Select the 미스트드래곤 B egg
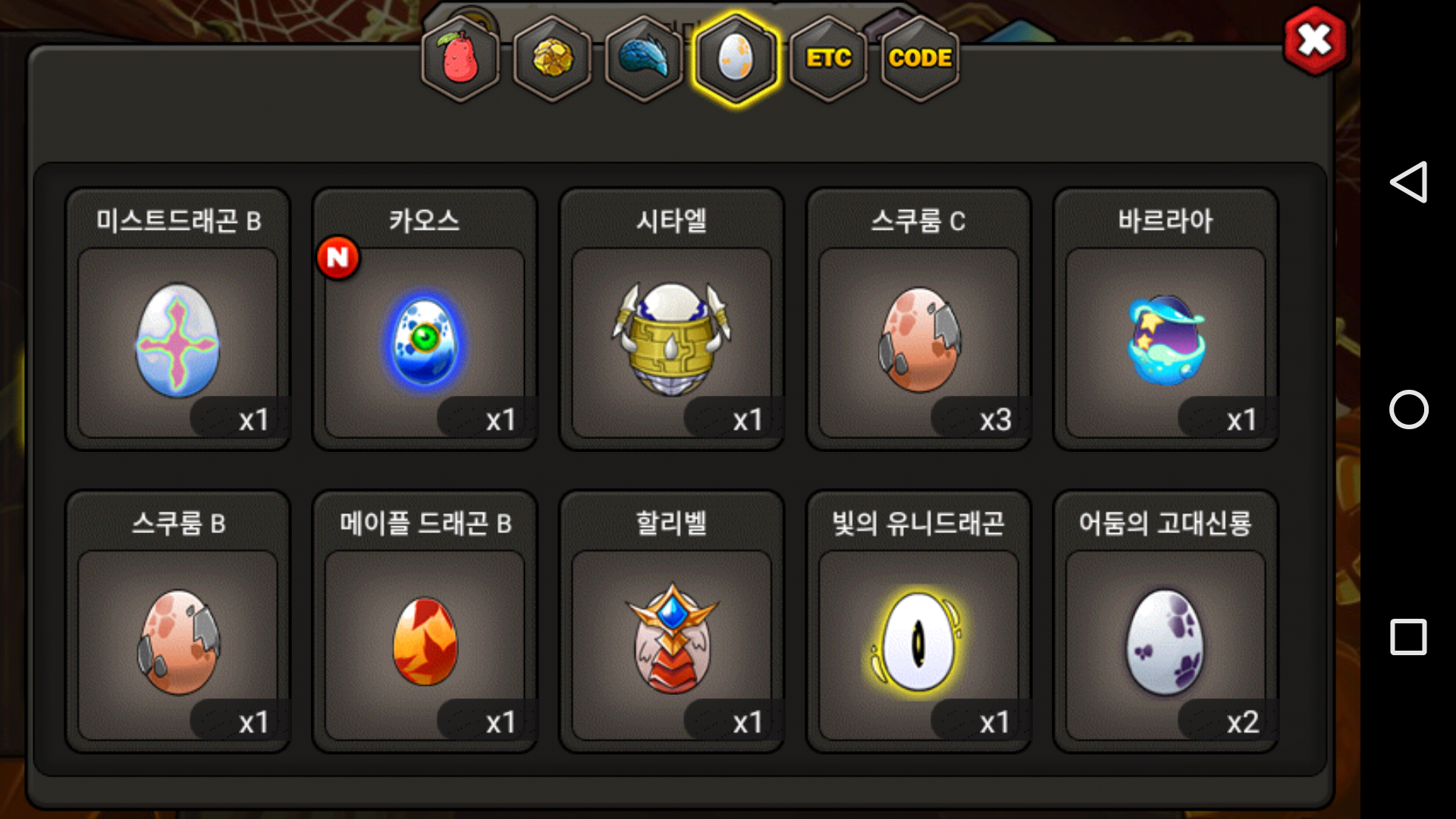 click(x=178, y=319)
